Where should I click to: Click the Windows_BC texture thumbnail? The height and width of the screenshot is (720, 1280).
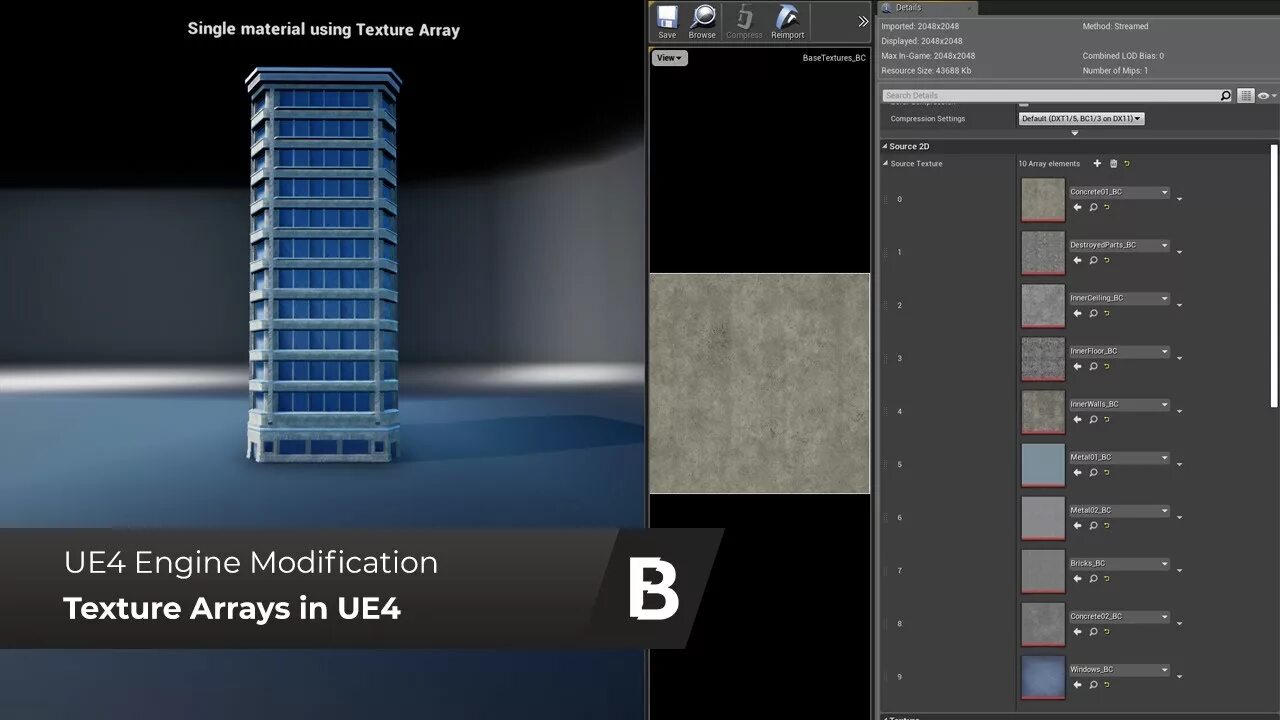point(1043,677)
